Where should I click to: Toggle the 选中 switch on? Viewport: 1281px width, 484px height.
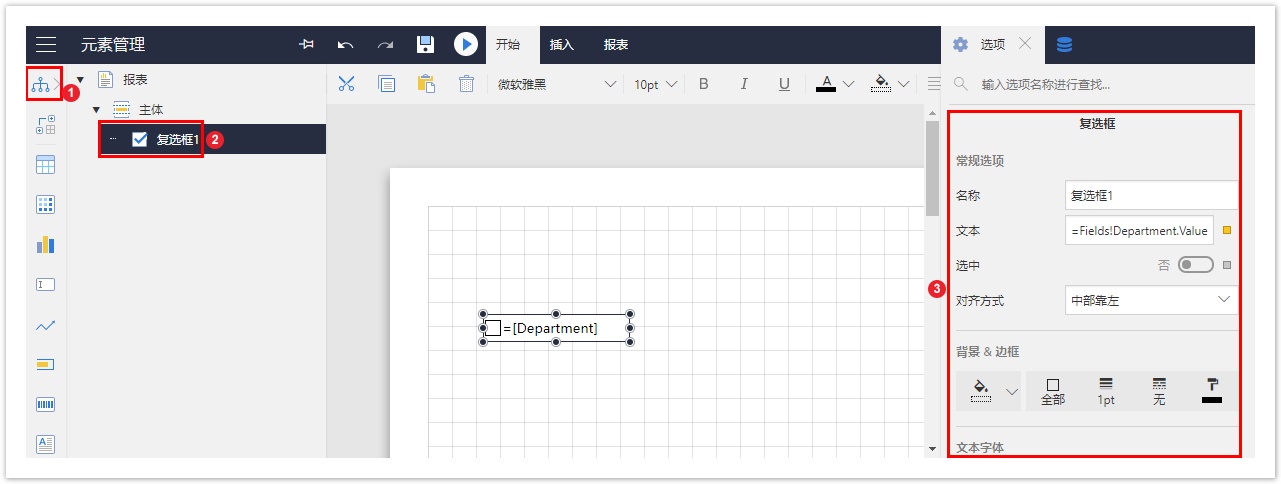(x=1196, y=265)
